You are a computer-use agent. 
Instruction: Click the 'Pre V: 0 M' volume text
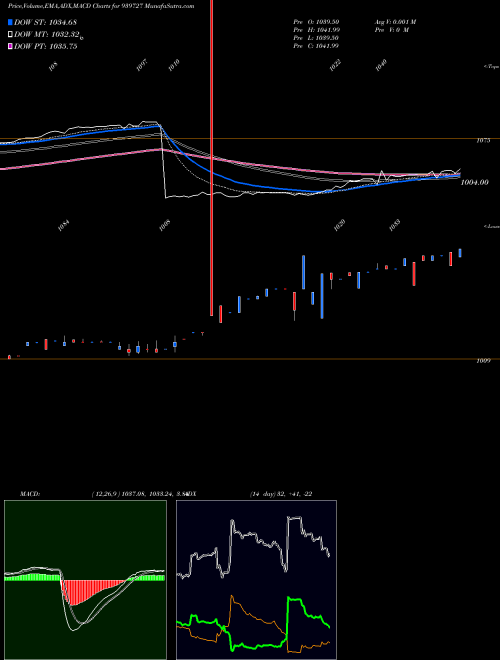pos(391,30)
